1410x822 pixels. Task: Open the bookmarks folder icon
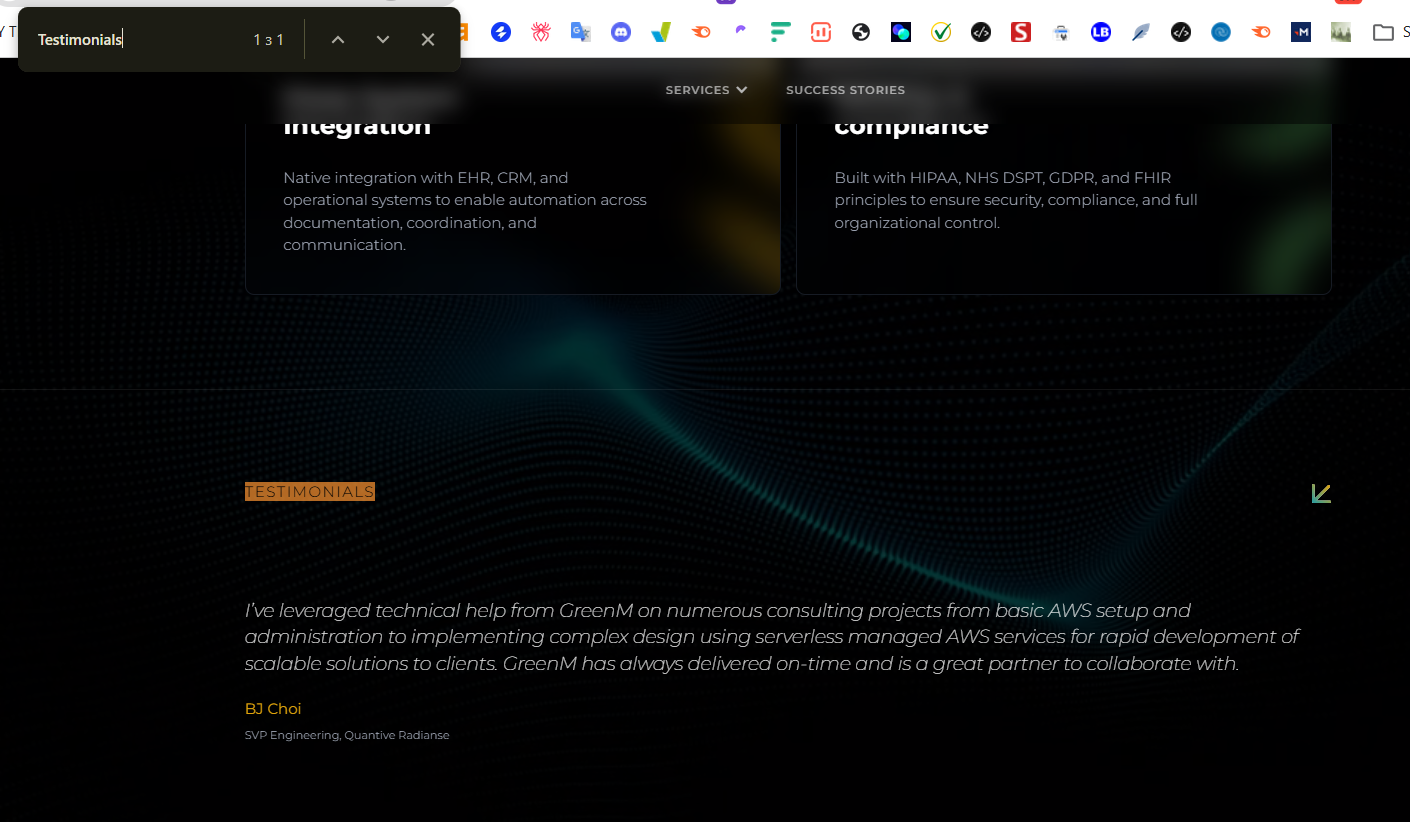point(1383,32)
